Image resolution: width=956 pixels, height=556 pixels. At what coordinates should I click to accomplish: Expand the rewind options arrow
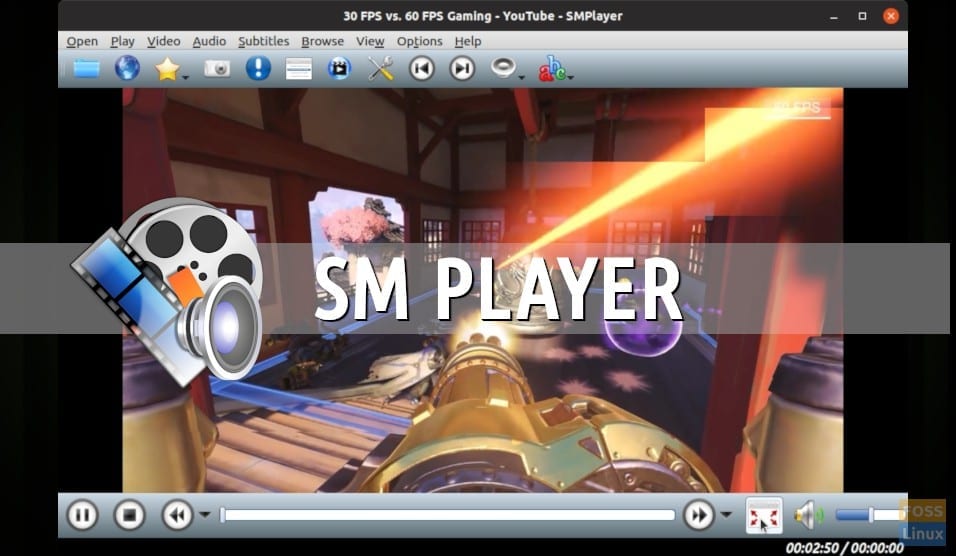pyautogui.click(x=205, y=515)
